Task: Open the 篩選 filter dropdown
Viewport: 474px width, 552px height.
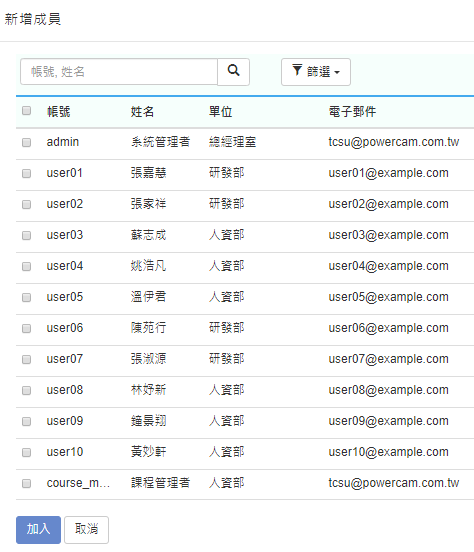Action: click(x=316, y=72)
